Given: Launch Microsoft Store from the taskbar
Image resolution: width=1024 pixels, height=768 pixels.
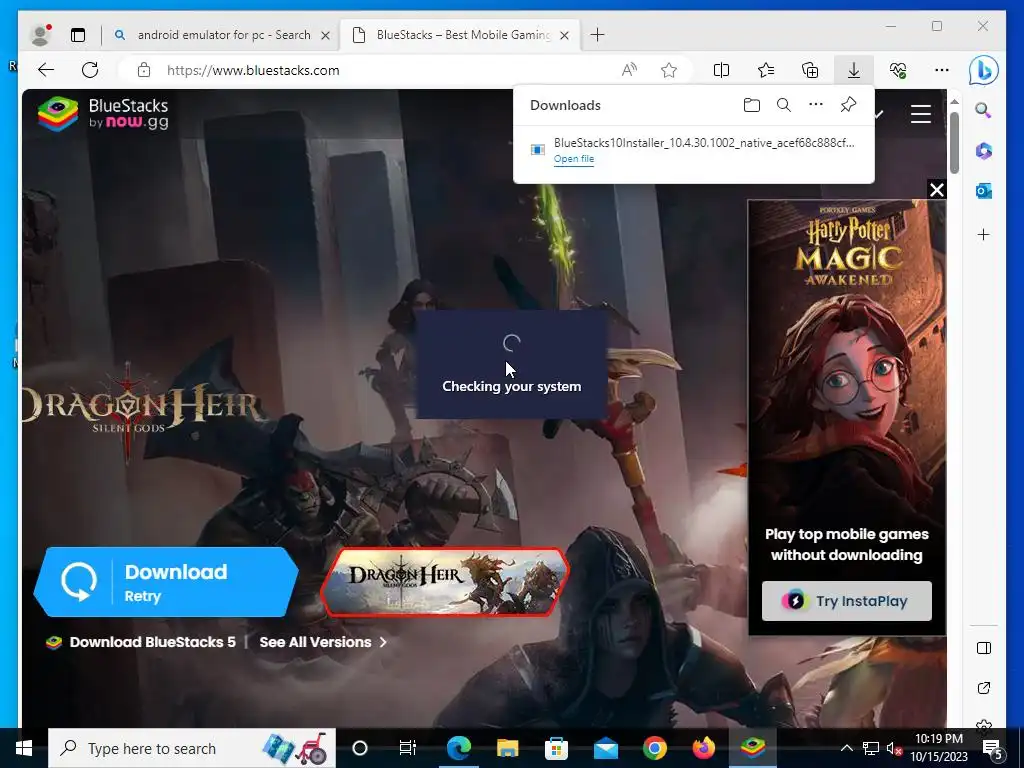Looking at the screenshot, I should (556, 748).
